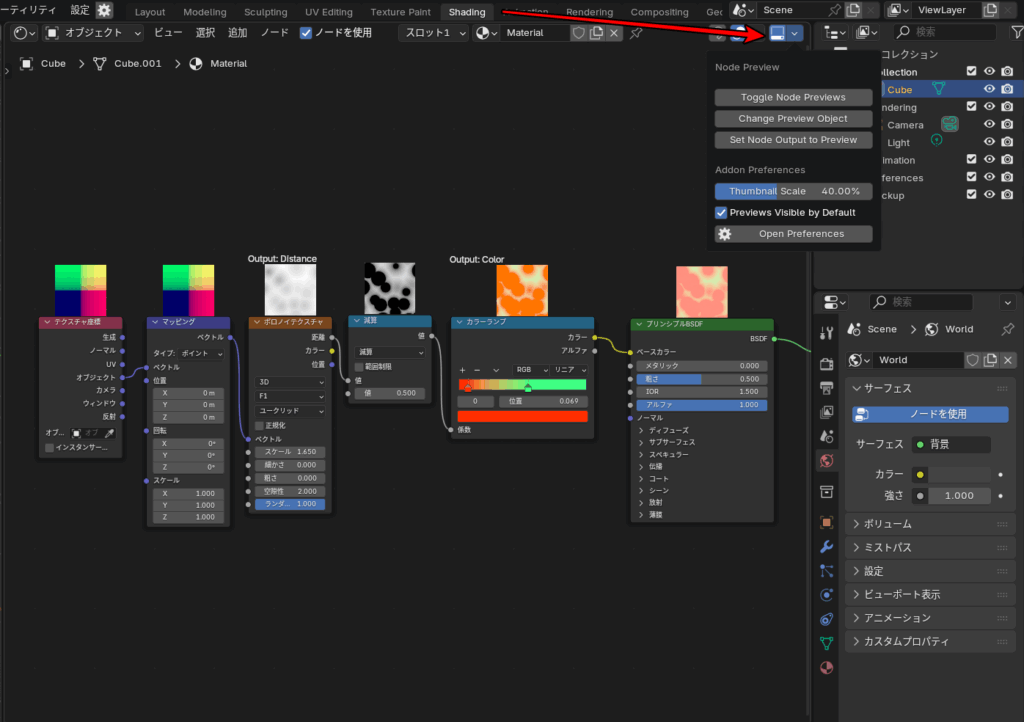Uncheck 'Previews Visible by Default'

click(x=721, y=213)
